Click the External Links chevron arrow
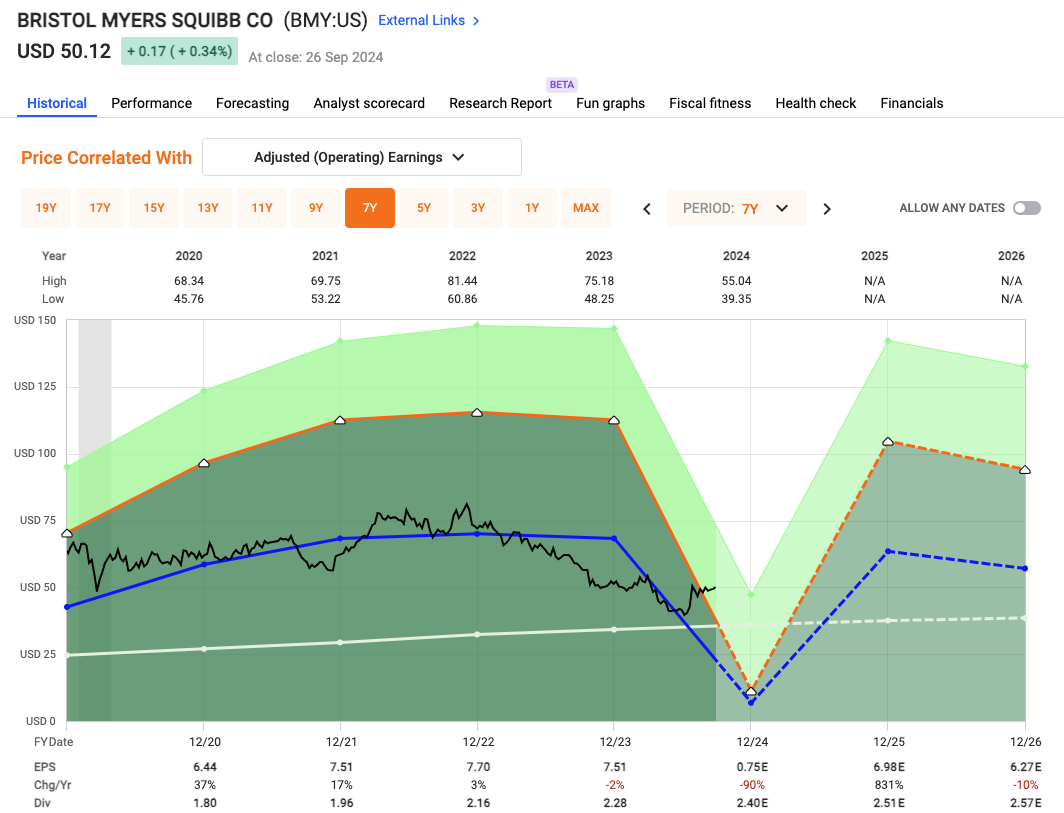 coord(476,21)
